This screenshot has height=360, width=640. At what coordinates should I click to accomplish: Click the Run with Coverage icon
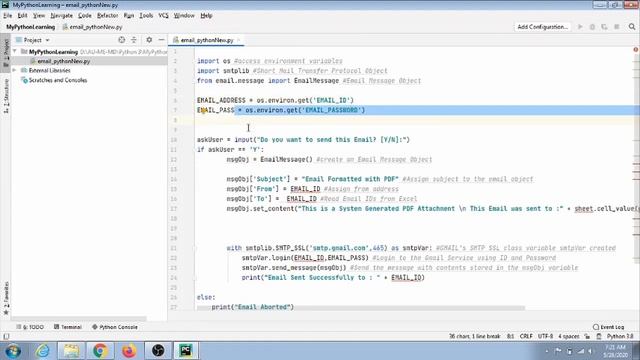pos(604,27)
